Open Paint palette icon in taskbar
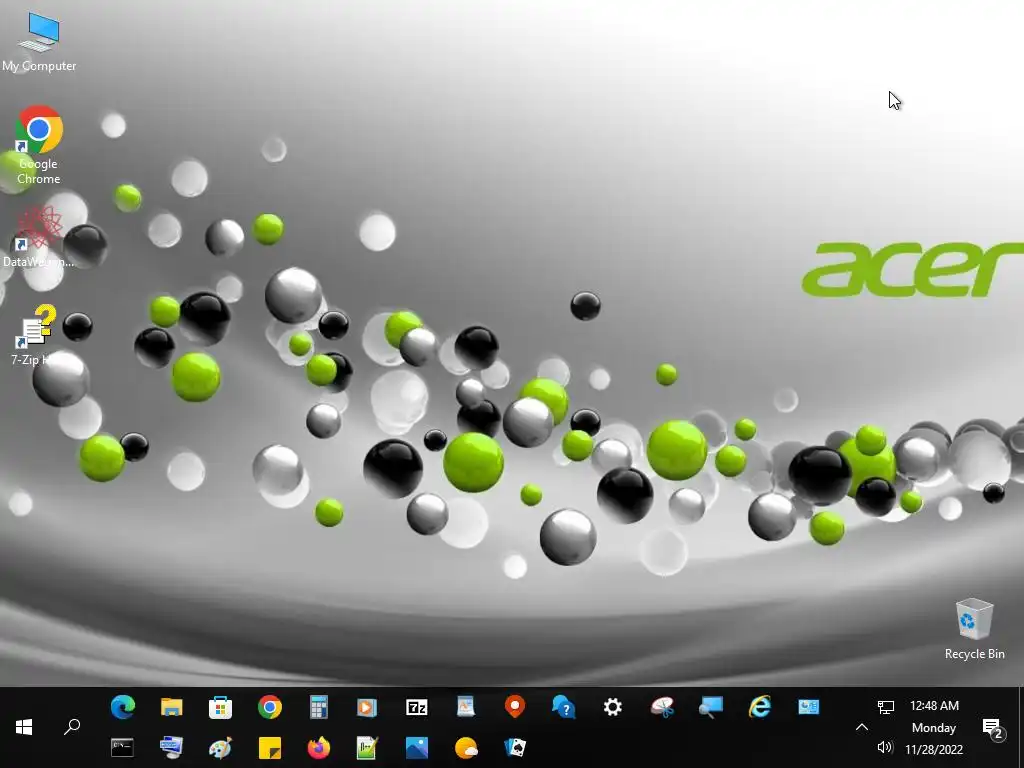The height and width of the screenshot is (768, 1024). click(x=220, y=748)
